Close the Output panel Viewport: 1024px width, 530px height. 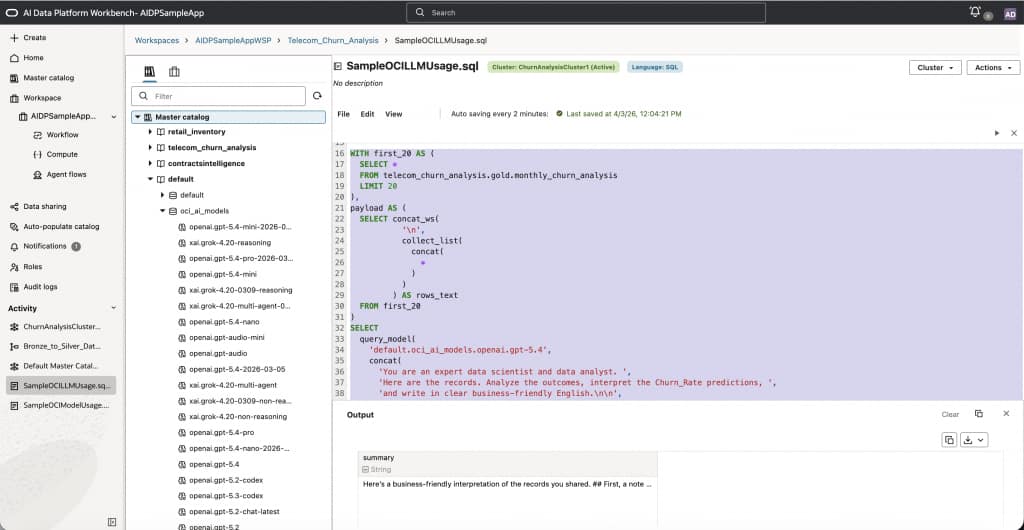1006,413
